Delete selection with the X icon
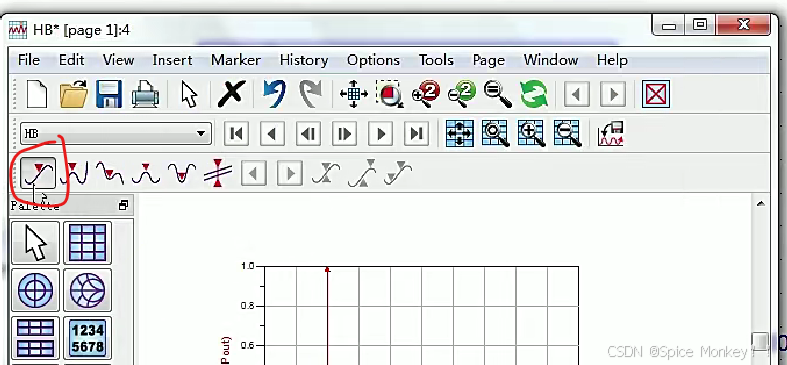787x365 pixels. [231, 94]
